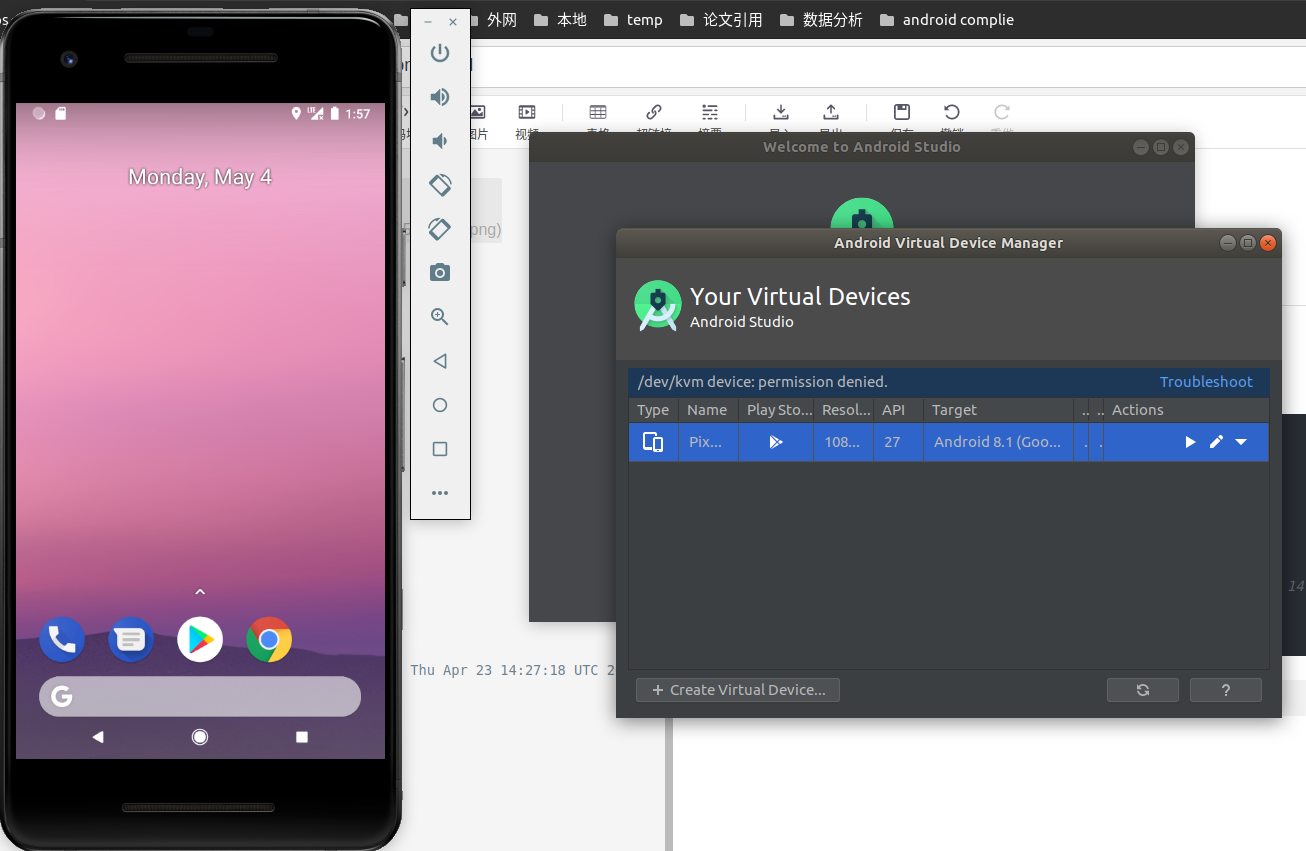This screenshot has height=851, width=1306.
Task: Open the 数据分析 bookmark folder
Action: (x=821, y=20)
